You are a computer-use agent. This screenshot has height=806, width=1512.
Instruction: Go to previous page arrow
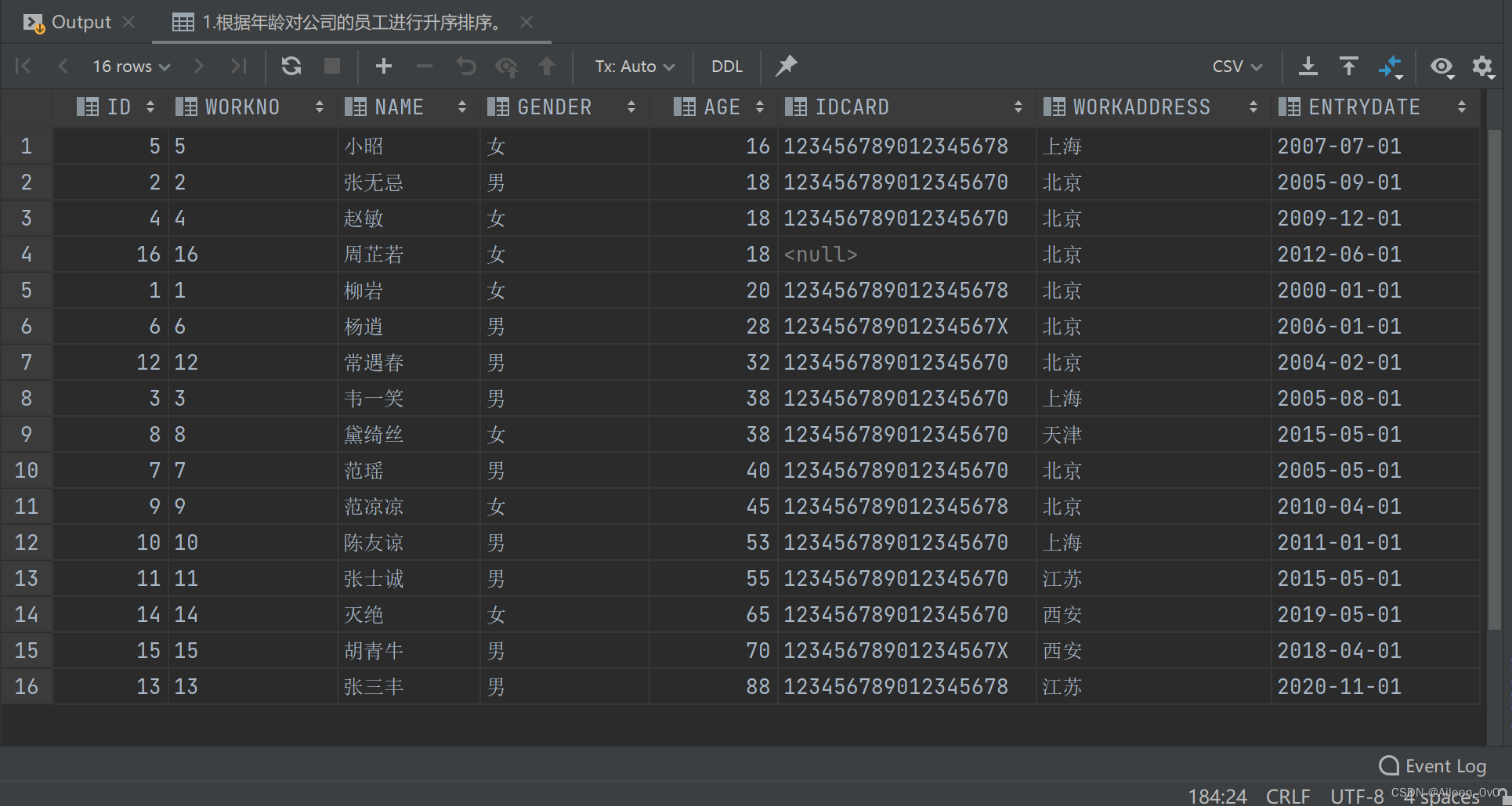63,67
